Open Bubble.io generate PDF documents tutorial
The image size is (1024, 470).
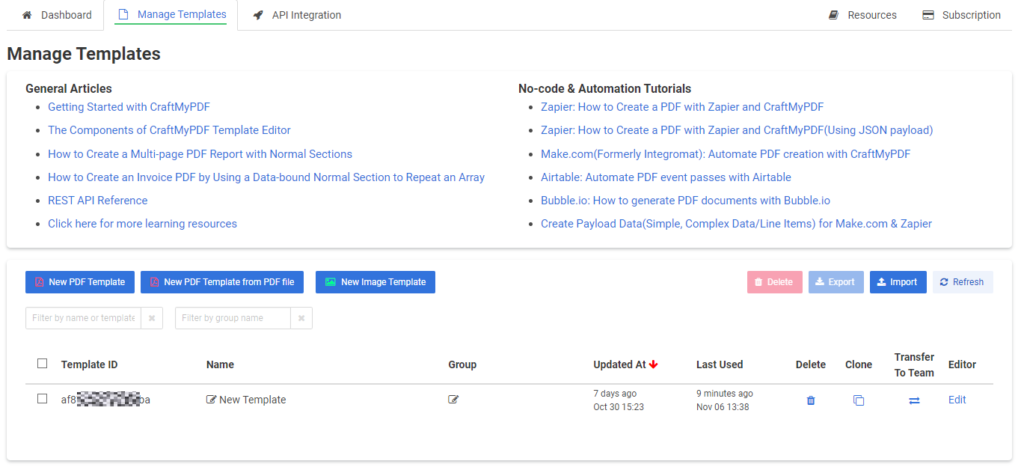click(x=686, y=200)
